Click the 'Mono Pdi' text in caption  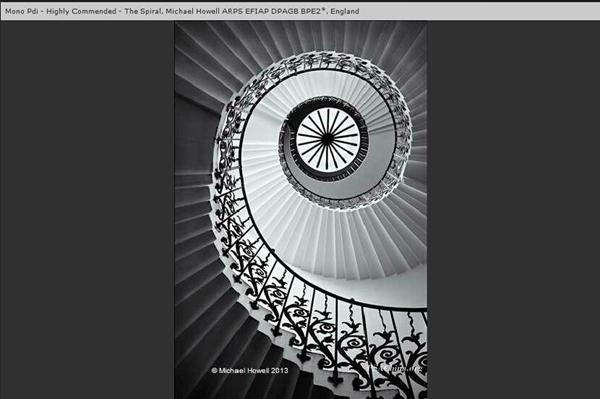tap(21, 11)
